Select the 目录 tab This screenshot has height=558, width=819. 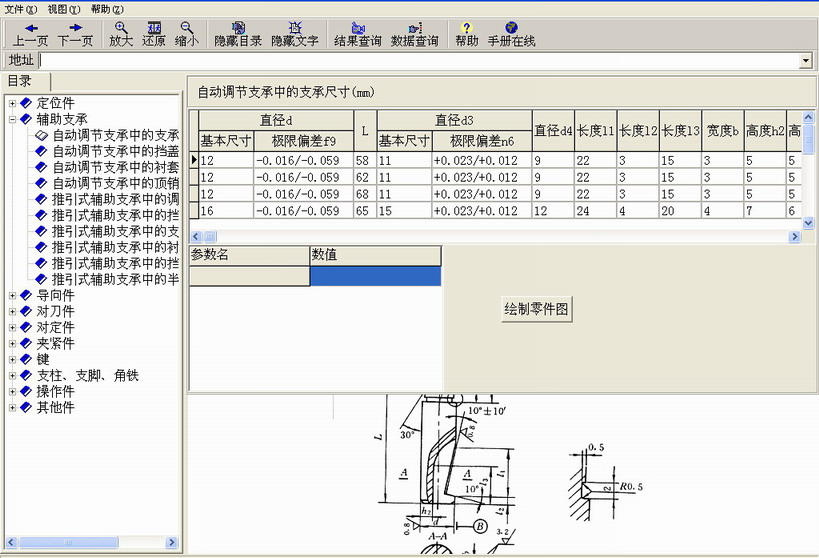pos(26,82)
